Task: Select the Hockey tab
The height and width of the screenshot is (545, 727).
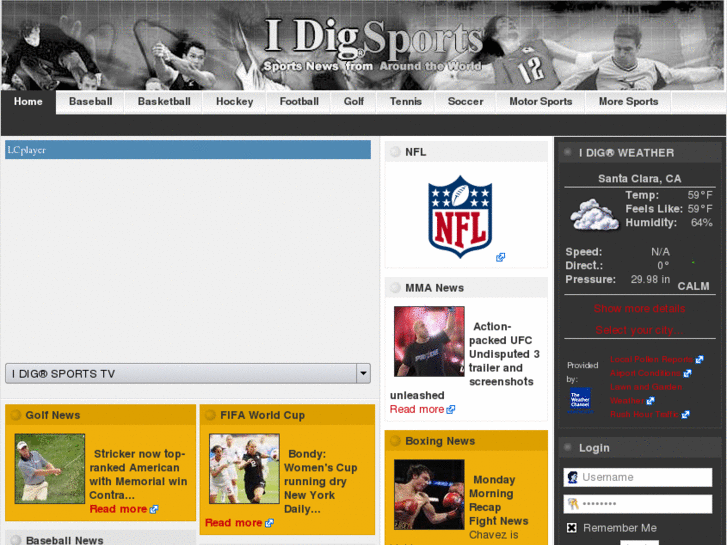Action: [x=235, y=102]
